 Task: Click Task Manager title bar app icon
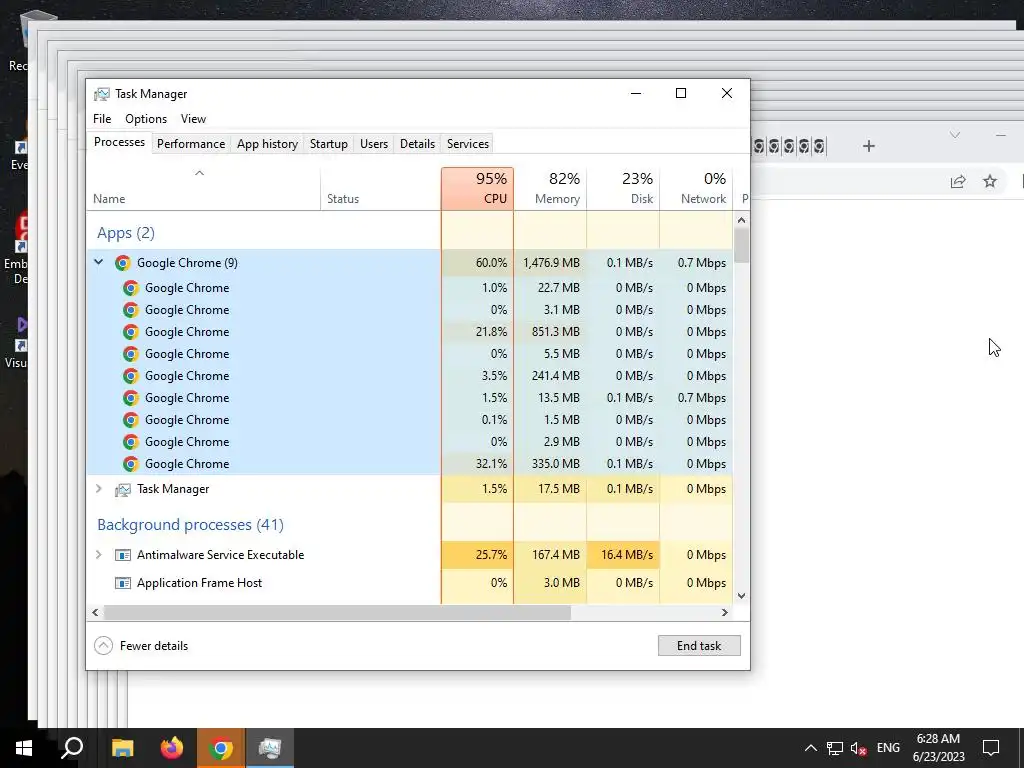pos(102,94)
